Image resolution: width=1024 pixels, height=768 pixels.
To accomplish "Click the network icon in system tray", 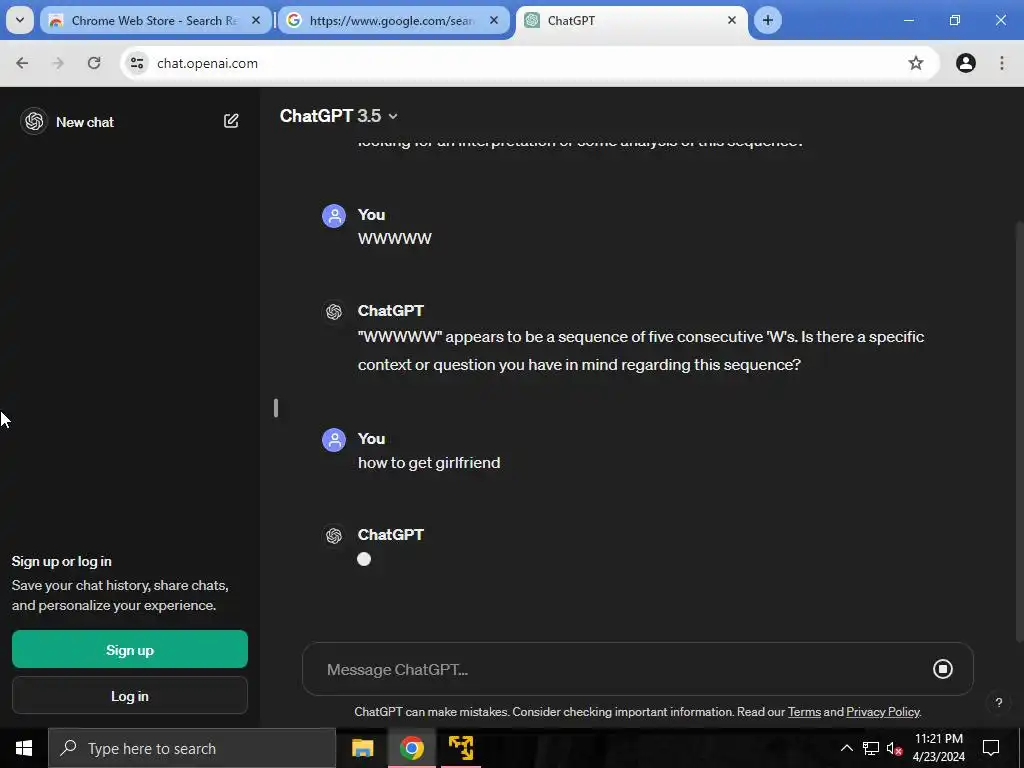I will (871, 748).
